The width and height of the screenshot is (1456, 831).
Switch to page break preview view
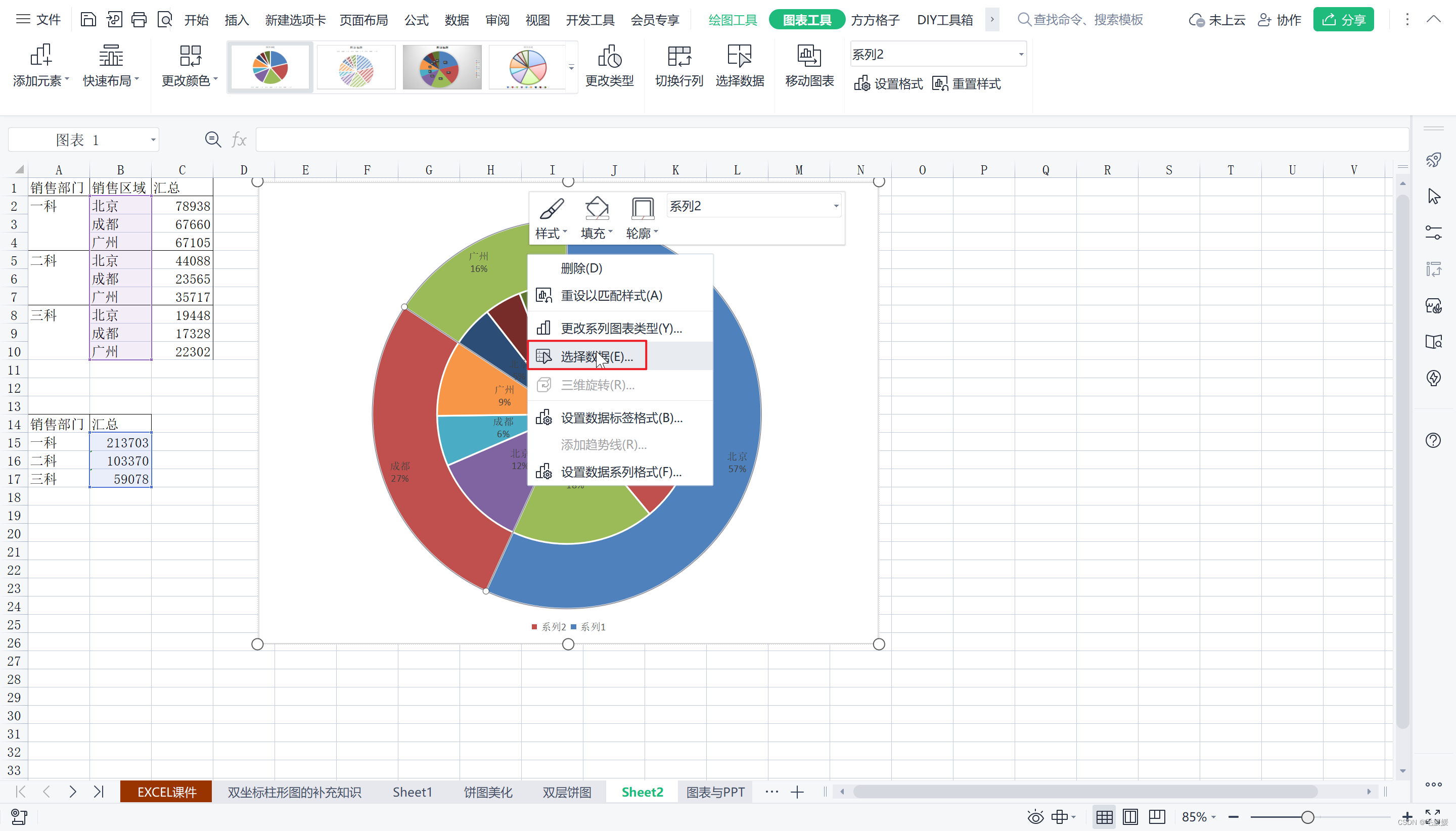point(1157,817)
